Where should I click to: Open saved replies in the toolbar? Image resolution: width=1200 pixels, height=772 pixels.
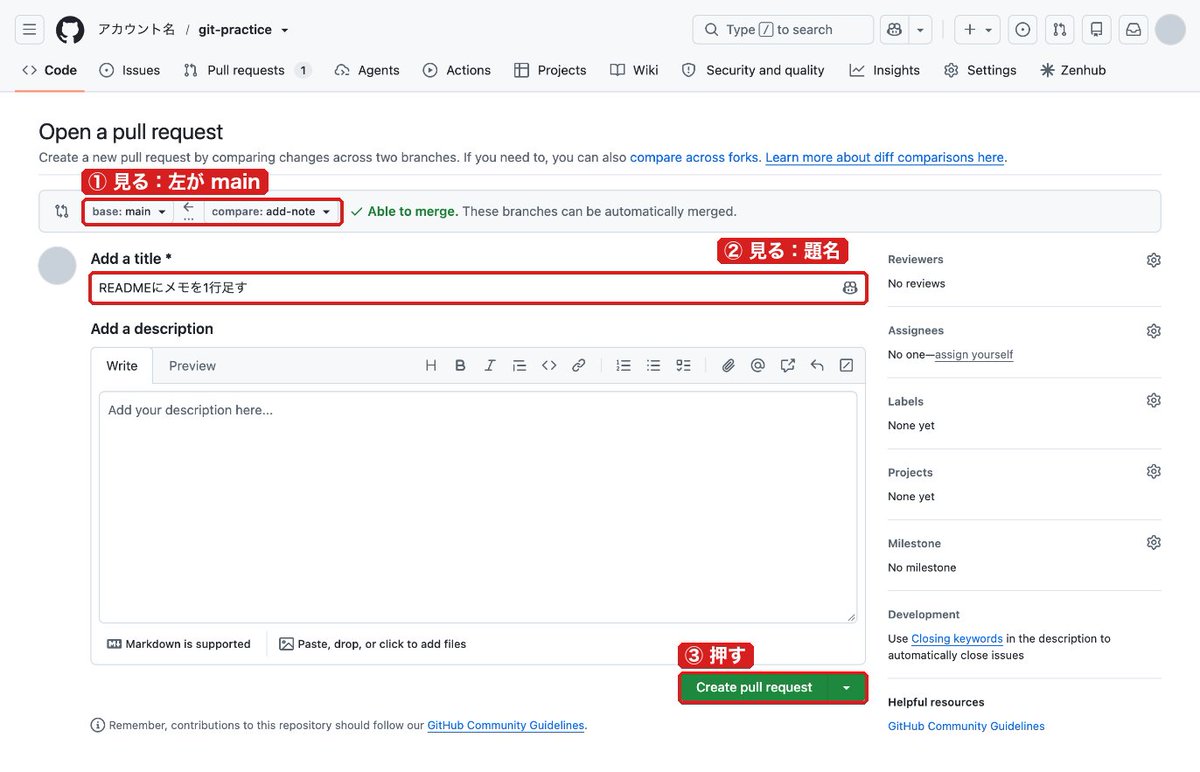click(x=817, y=366)
